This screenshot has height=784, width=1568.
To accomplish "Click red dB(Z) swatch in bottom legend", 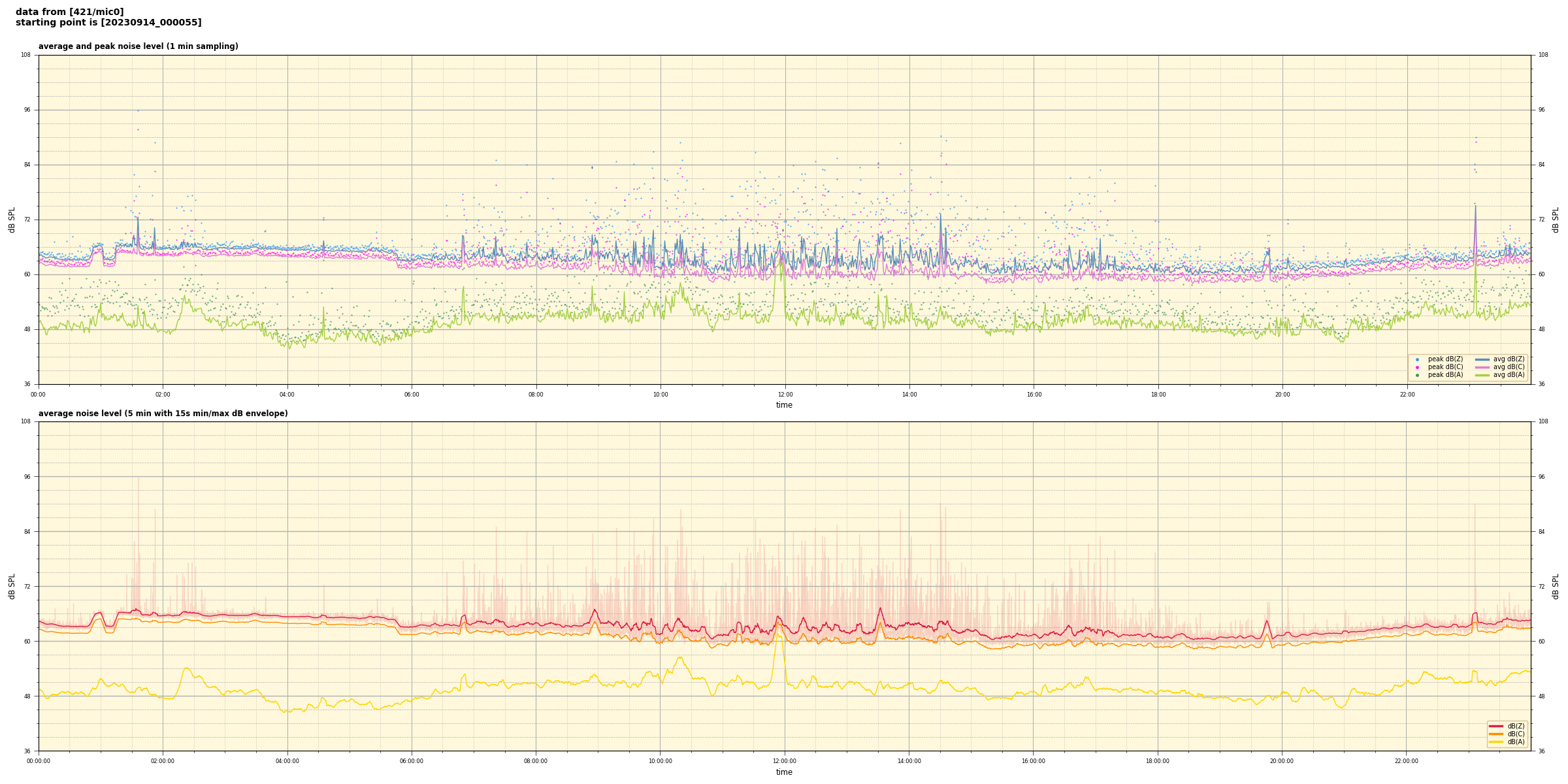I will 1496,726.
